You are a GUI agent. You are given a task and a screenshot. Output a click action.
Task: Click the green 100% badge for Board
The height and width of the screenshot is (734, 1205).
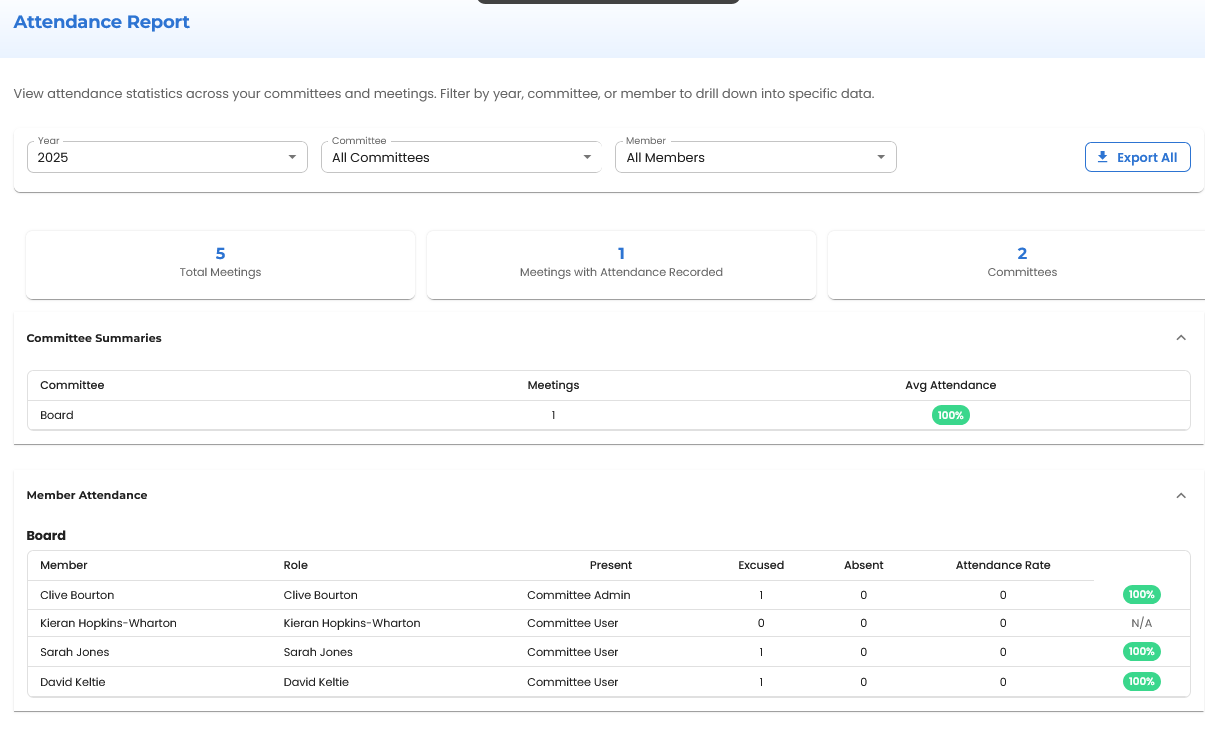pos(950,415)
